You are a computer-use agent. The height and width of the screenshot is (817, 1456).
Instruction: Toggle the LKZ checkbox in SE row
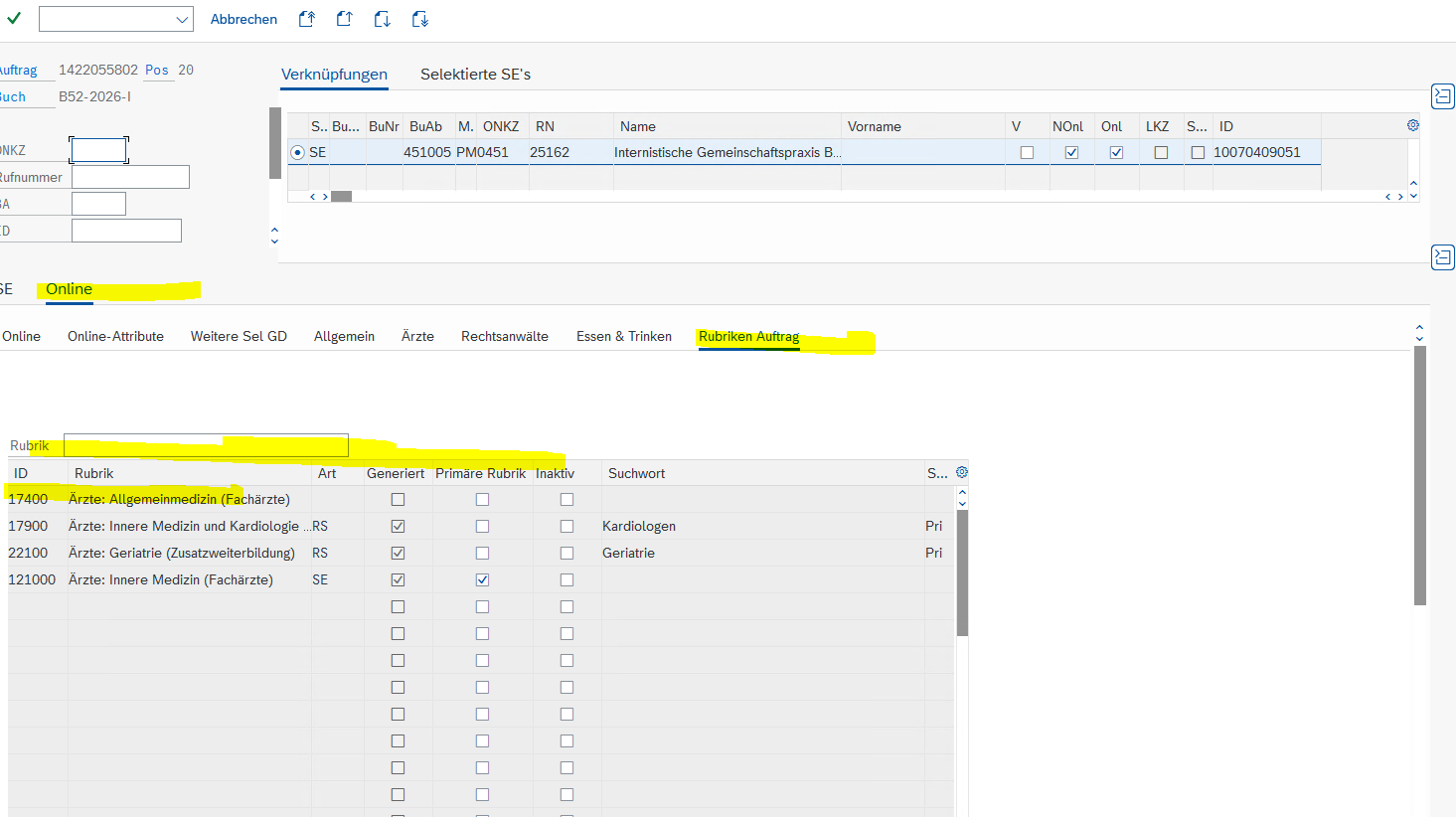[1161, 152]
